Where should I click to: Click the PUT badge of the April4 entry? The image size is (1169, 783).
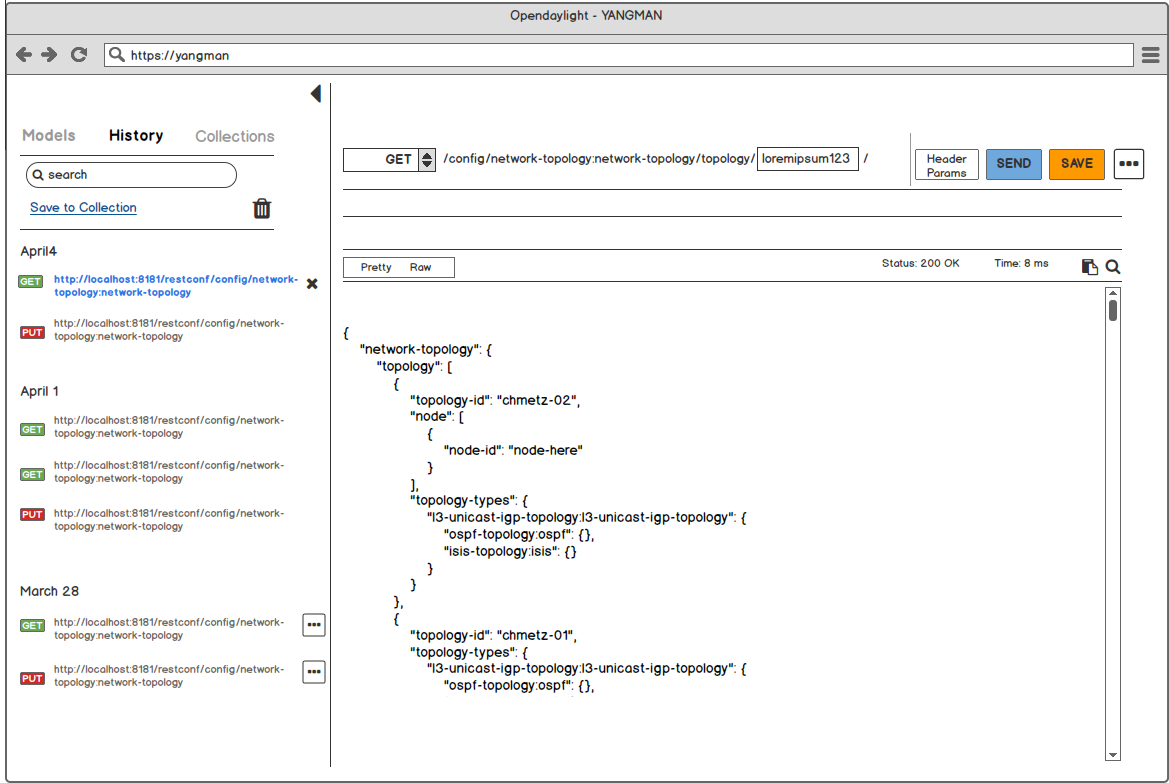32,333
